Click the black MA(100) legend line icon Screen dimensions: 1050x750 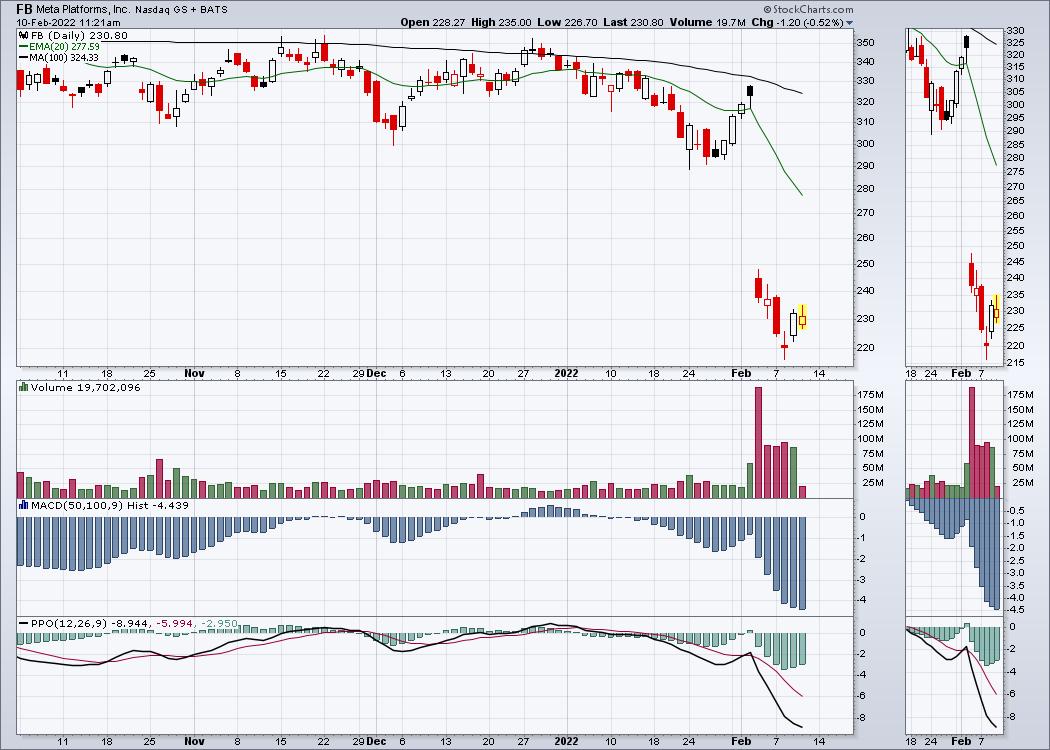(23, 57)
